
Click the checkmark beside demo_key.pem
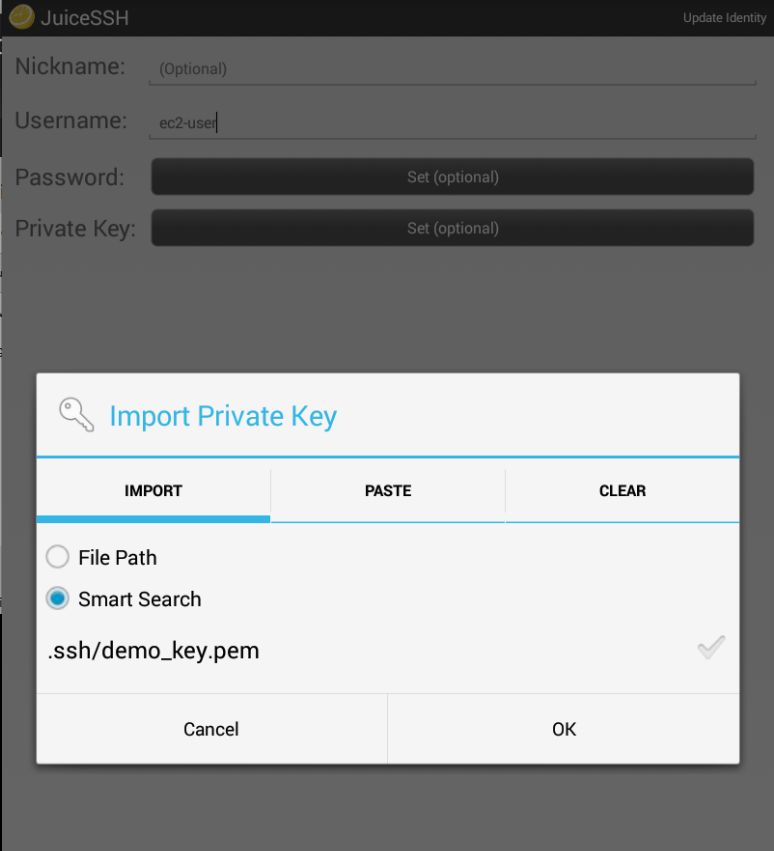[711, 648]
